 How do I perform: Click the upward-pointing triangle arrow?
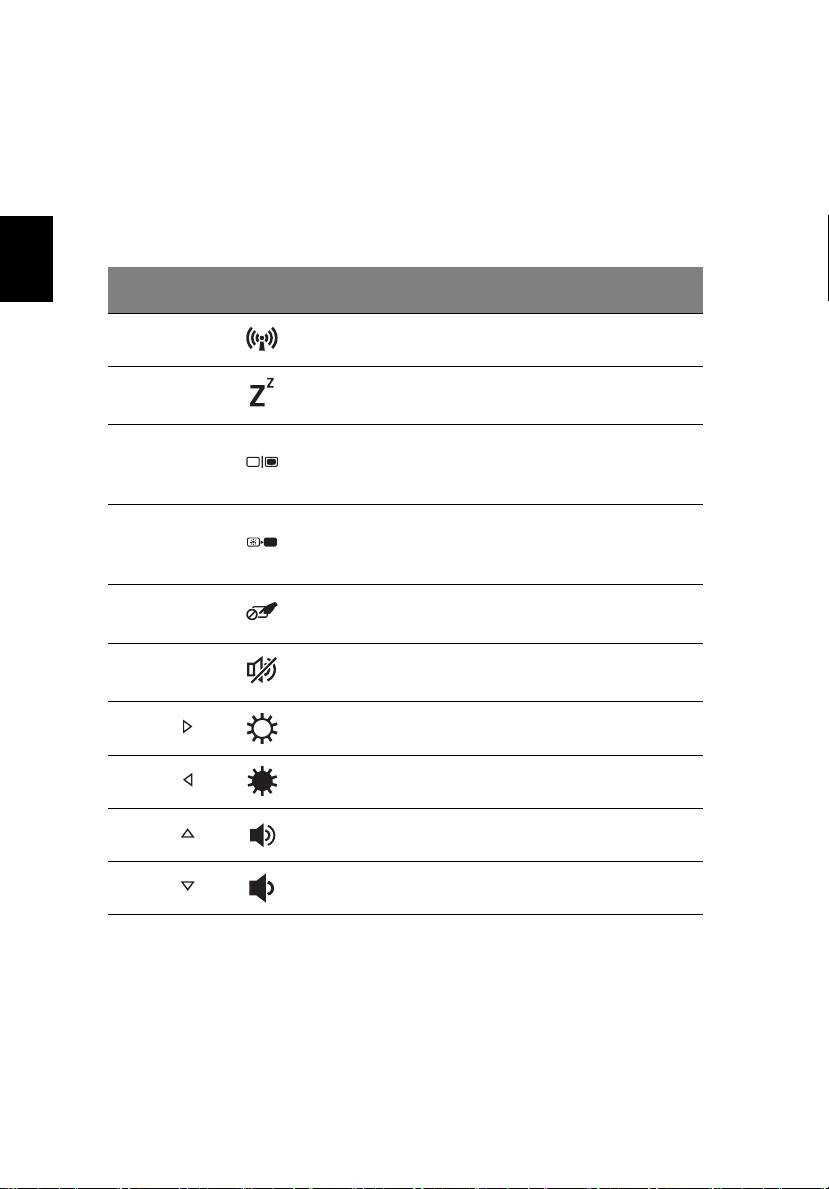(187, 833)
